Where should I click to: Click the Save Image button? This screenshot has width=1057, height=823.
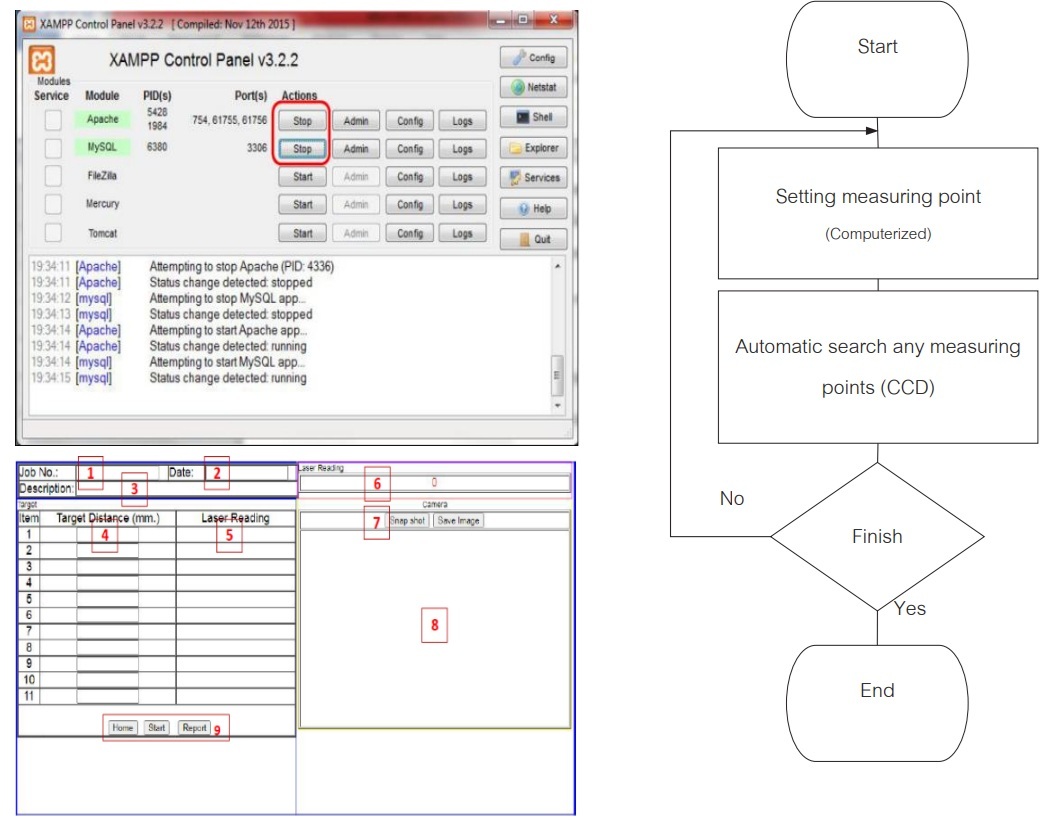coord(458,520)
